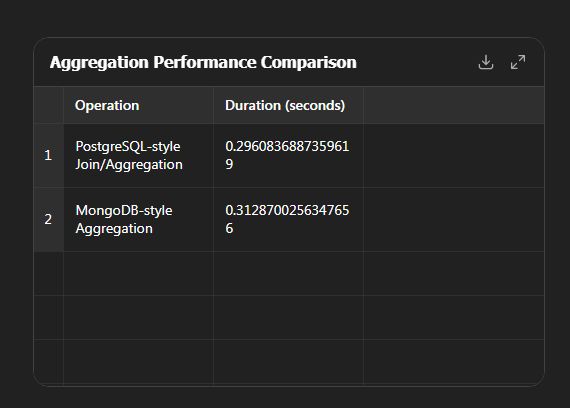Download the Aggregation Performance Comparison table
Viewport: 570px width, 408px height.
click(x=486, y=62)
